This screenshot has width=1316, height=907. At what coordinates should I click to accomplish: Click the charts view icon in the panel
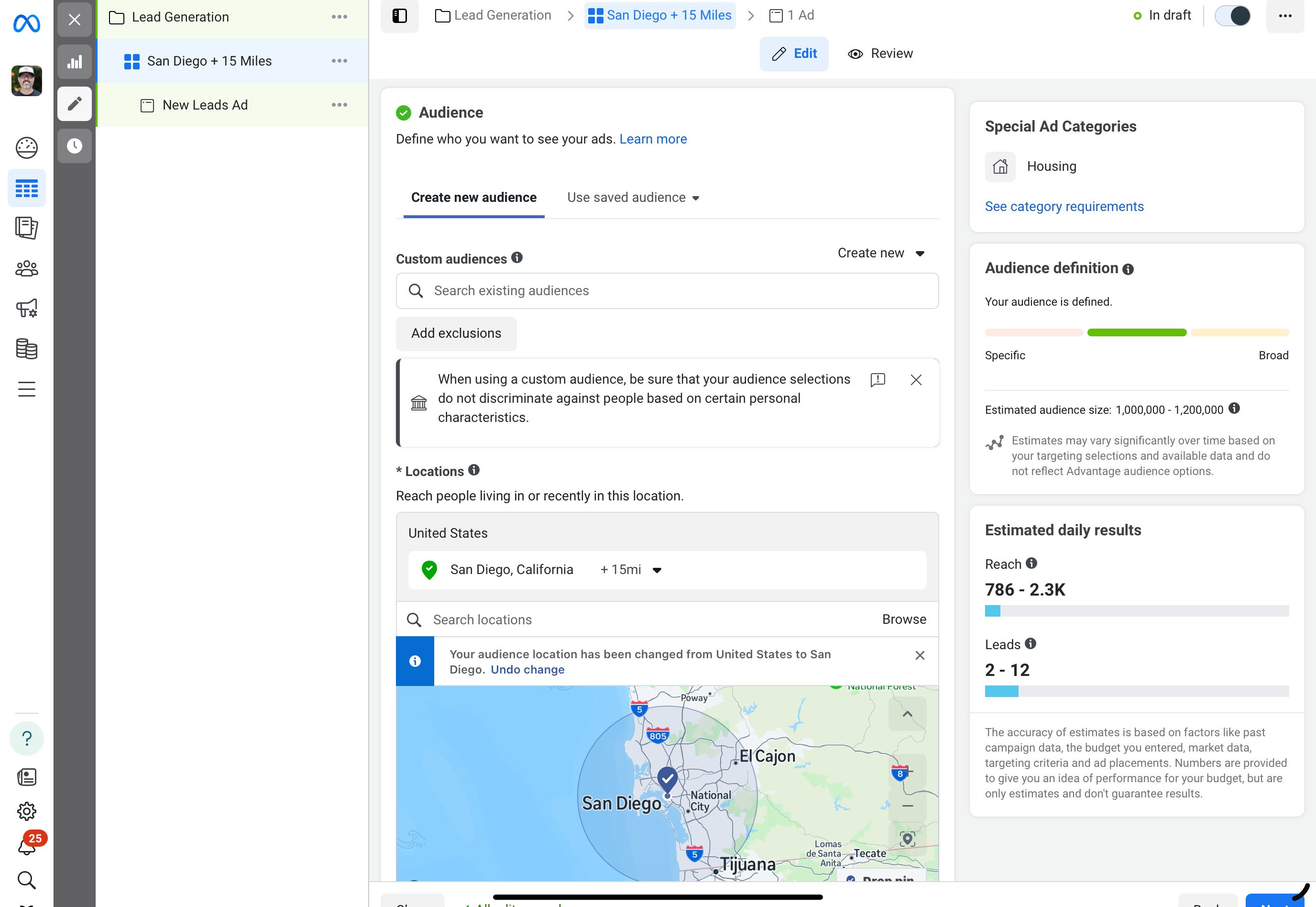coord(75,61)
